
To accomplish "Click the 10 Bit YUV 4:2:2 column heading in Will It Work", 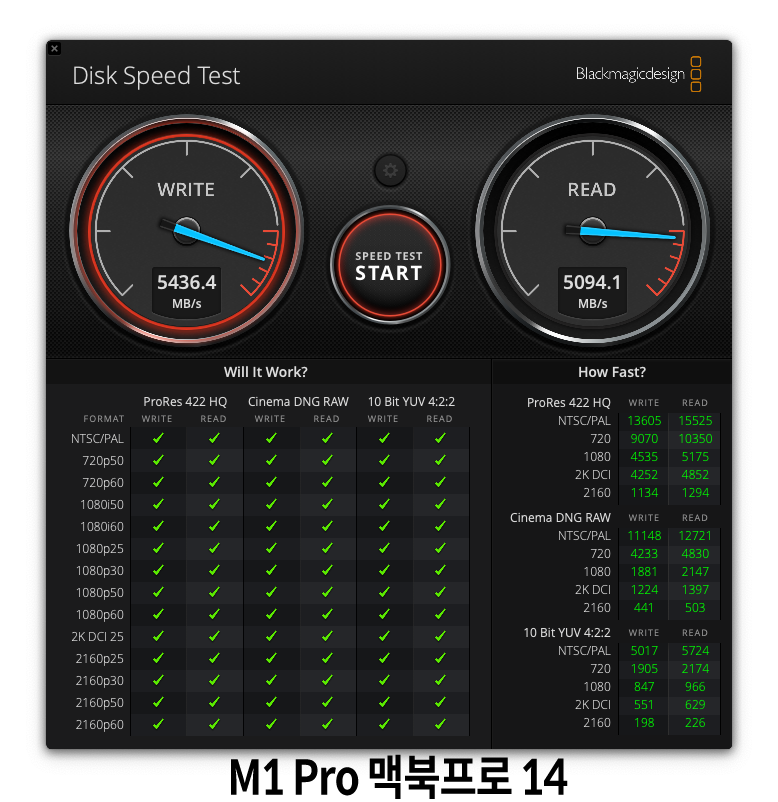I will coord(411,402).
